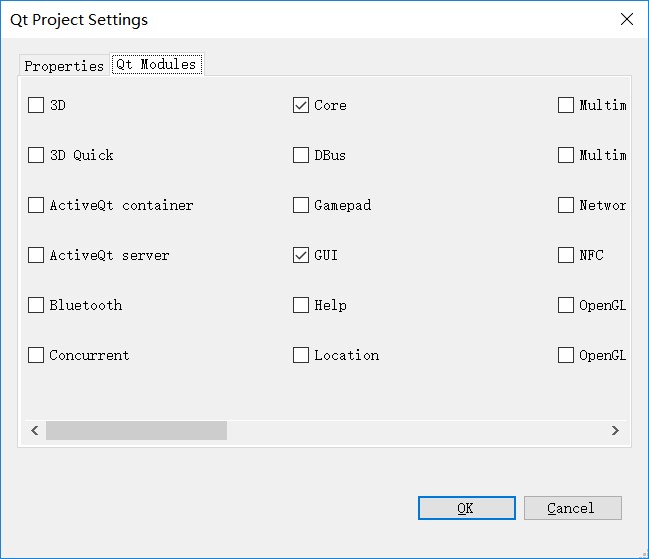Click the horizontal scrollbar right arrow
Viewport: 649px width, 559px height.
(615, 431)
